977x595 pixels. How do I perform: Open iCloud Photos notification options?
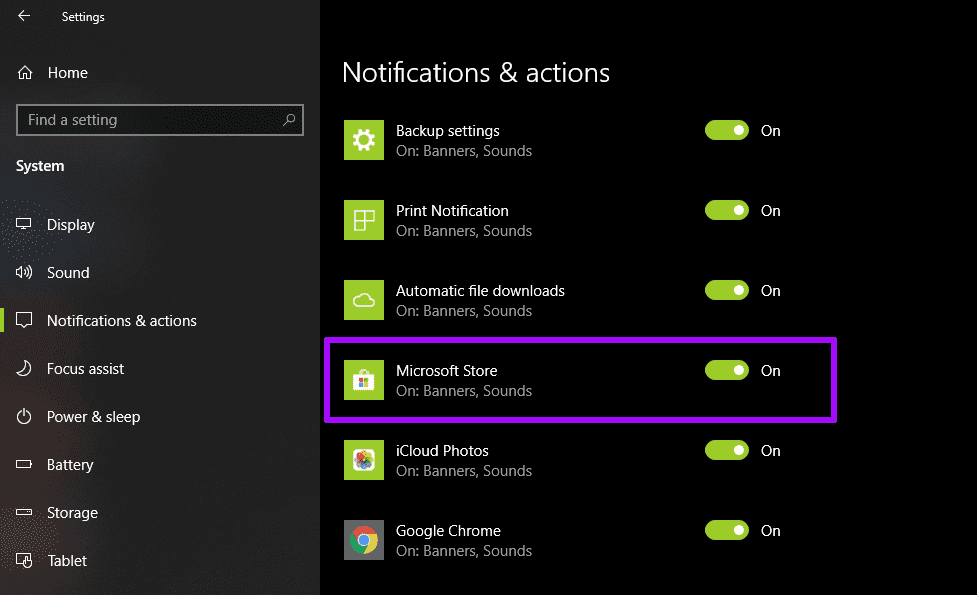pos(442,450)
